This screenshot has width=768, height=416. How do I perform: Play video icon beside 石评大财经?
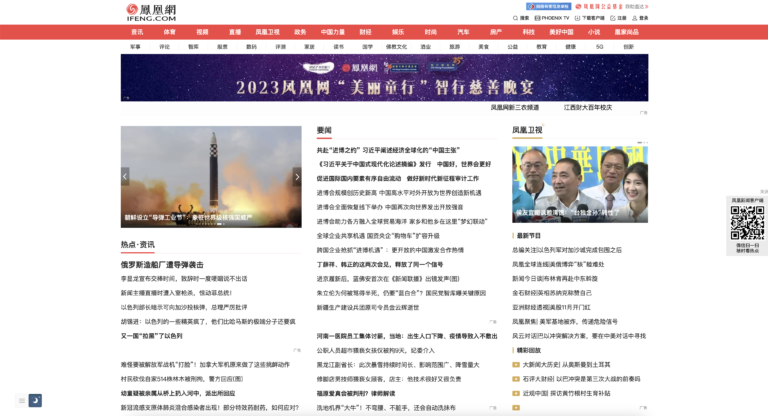516,379
